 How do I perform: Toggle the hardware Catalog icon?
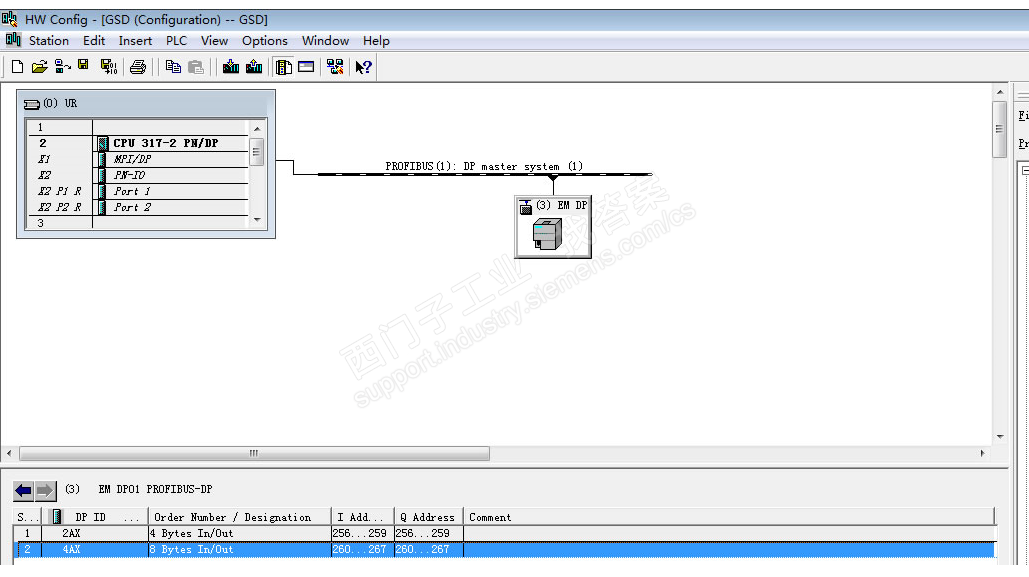click(284, 66)
